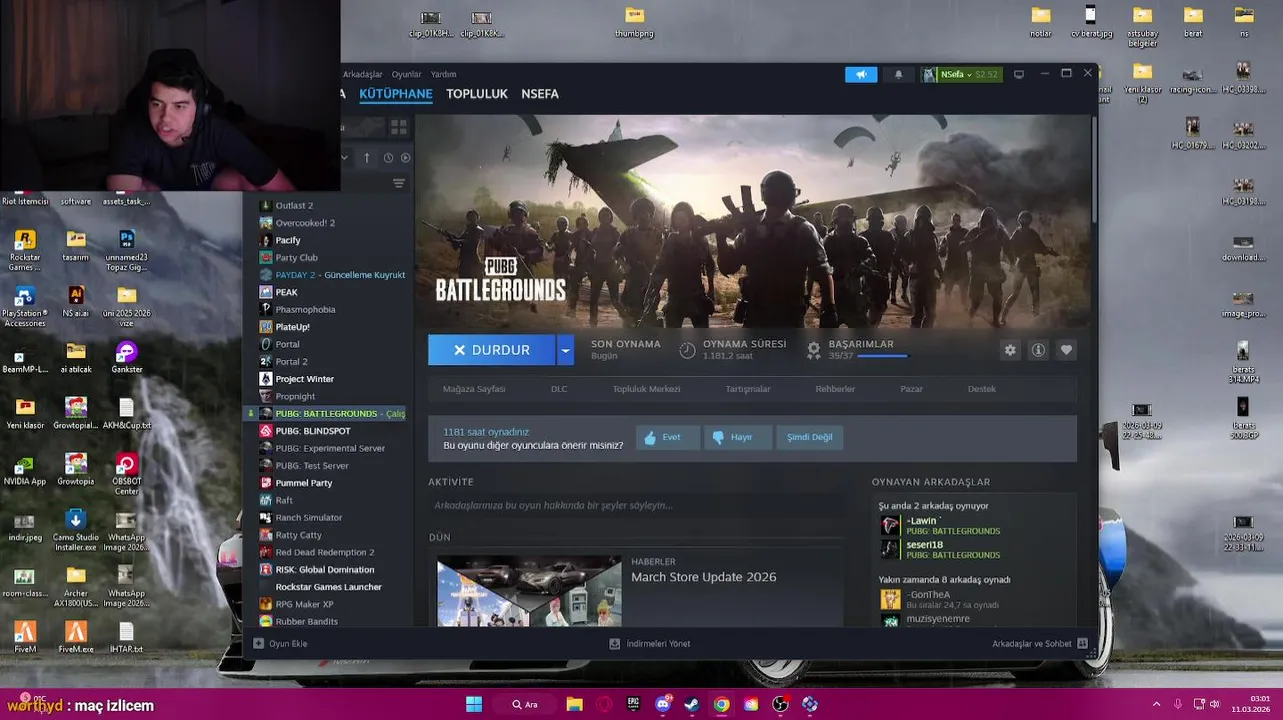Open Topluluk Merkezi tab
Screen dimensions: 1283x720
(646, 389)
